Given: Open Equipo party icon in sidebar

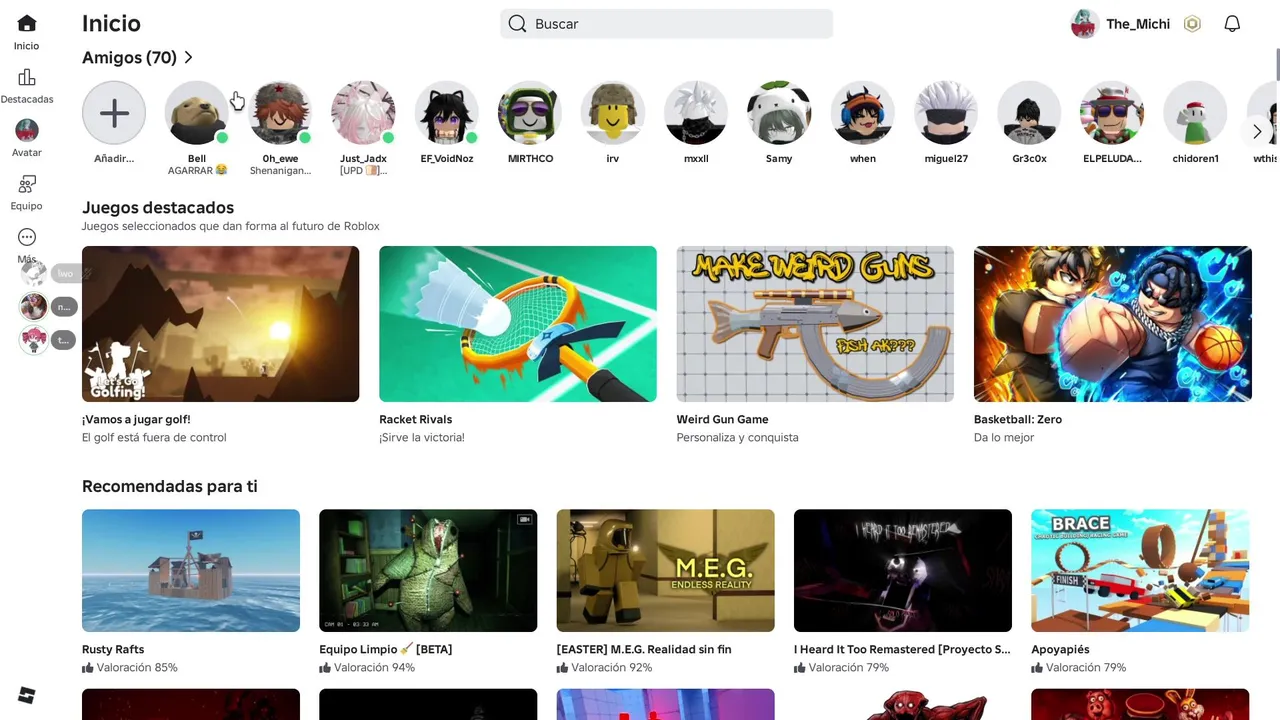Looking at the screenshot, I should click(27, 184).
